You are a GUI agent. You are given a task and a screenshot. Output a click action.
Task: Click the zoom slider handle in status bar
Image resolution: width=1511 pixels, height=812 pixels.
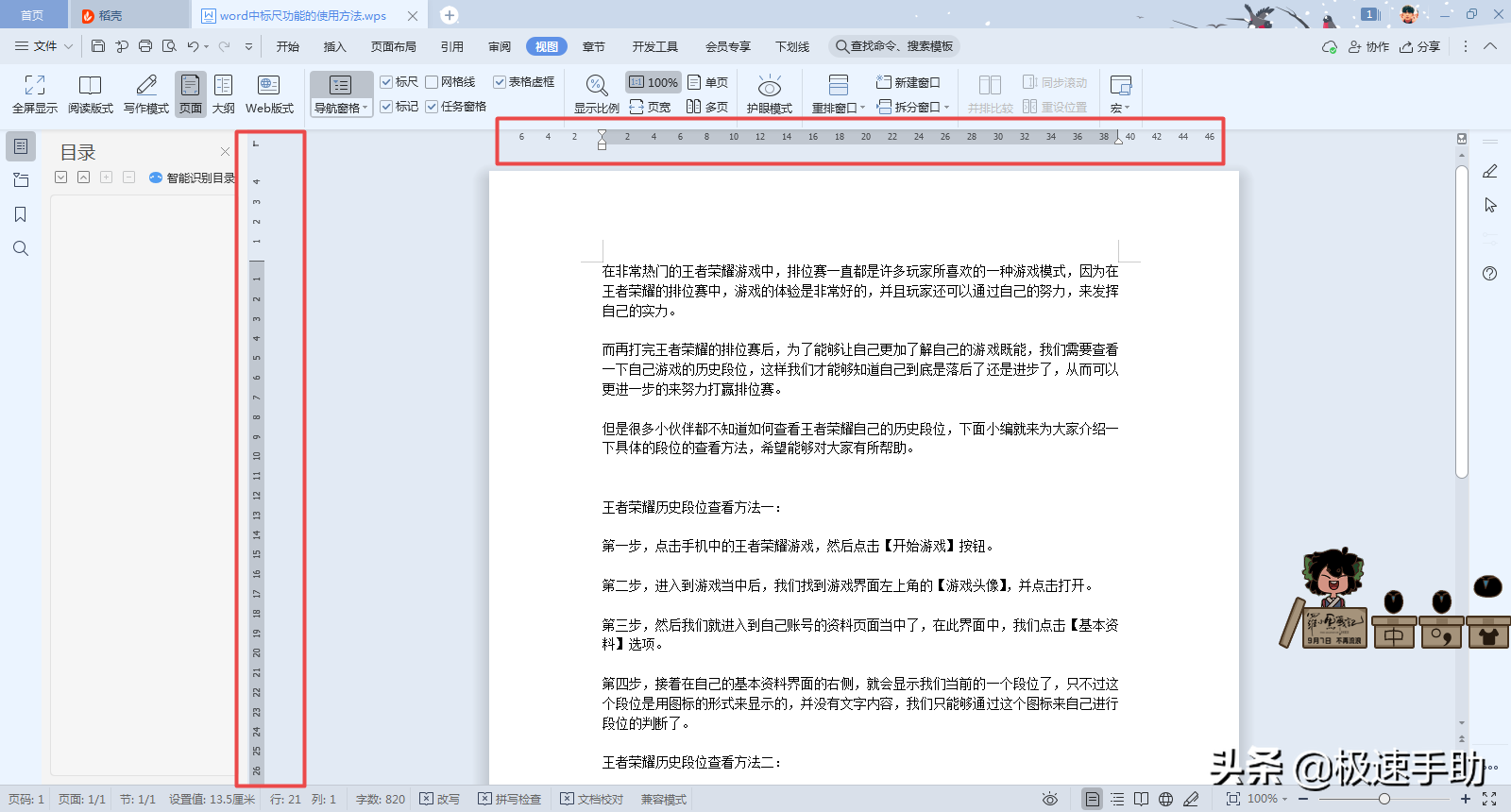click(1384, 799)
